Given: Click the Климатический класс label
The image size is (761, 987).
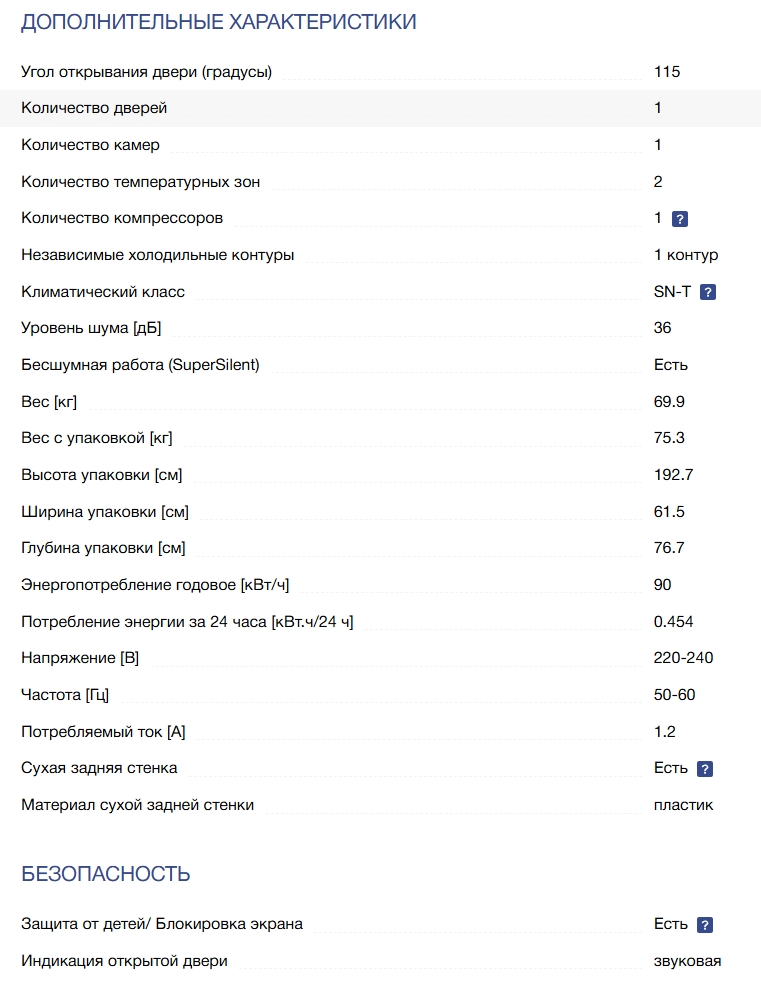Looking at the screenshot, I should coord(103,292).
